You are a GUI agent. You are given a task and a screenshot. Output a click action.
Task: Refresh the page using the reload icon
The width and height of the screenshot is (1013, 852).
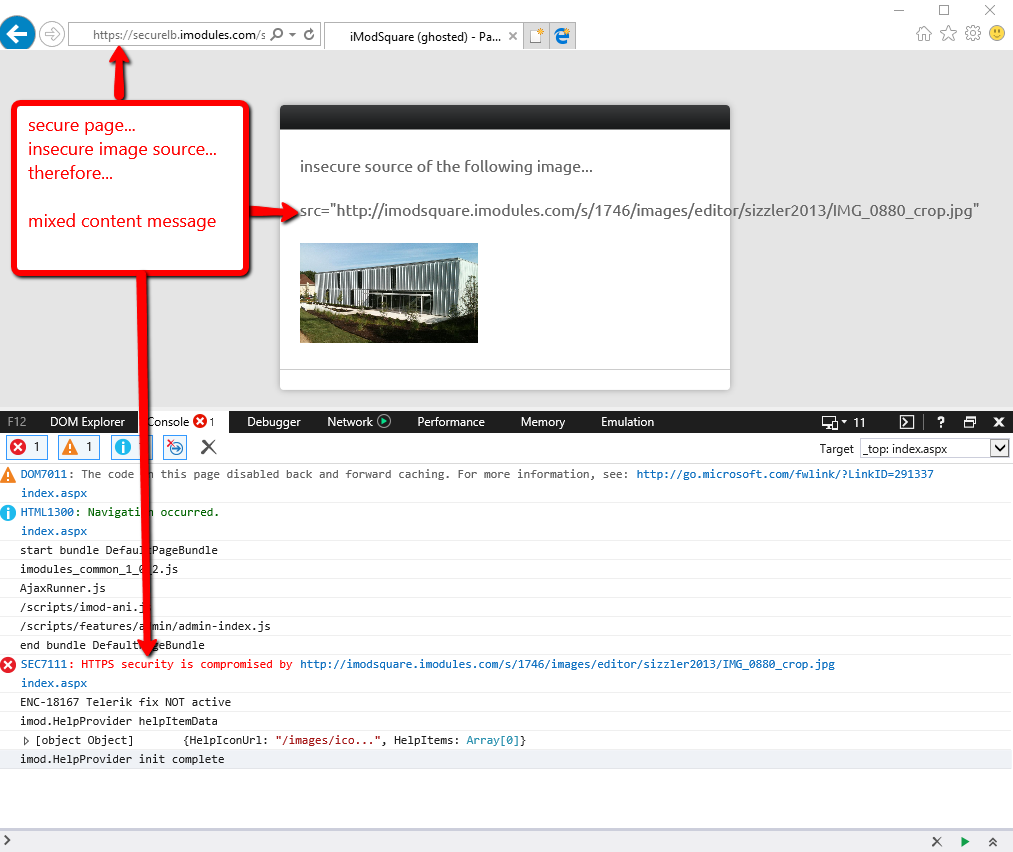[309, 35]
